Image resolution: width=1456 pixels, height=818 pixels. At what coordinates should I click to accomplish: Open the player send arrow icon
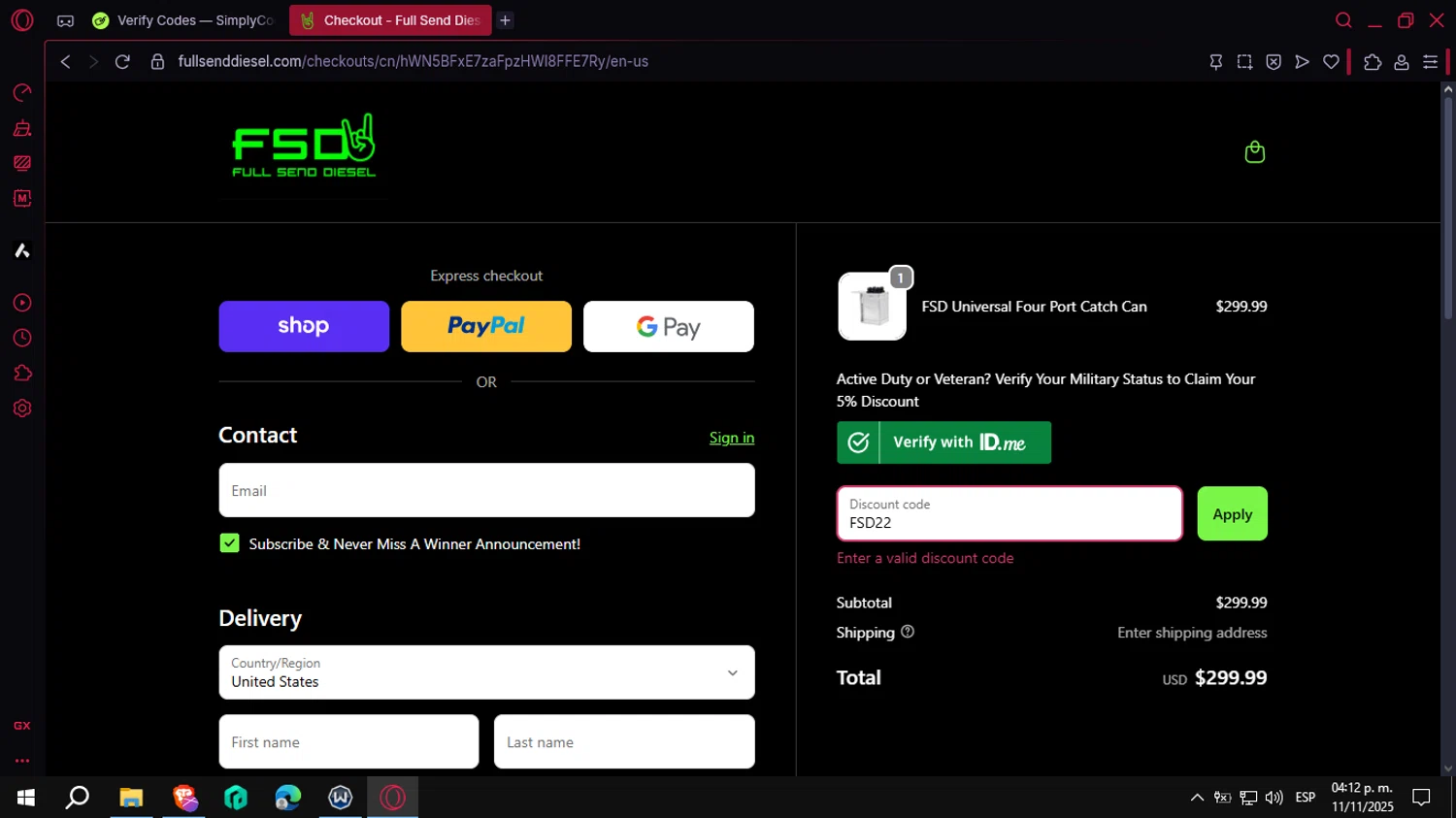(x=1303, y=61)
